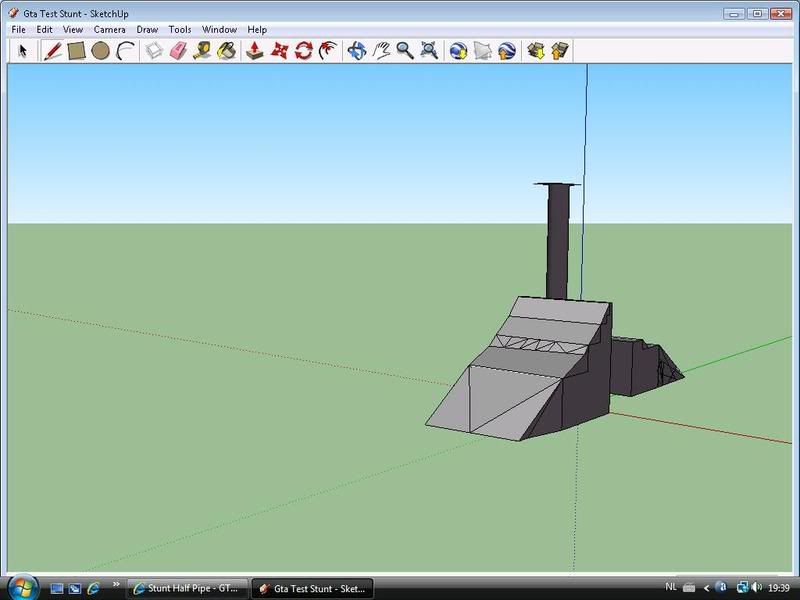Image resolution: width=800 pixels, height=600 pixels.
Task: Open the Tools menu
Action: (x=180, y=30)
